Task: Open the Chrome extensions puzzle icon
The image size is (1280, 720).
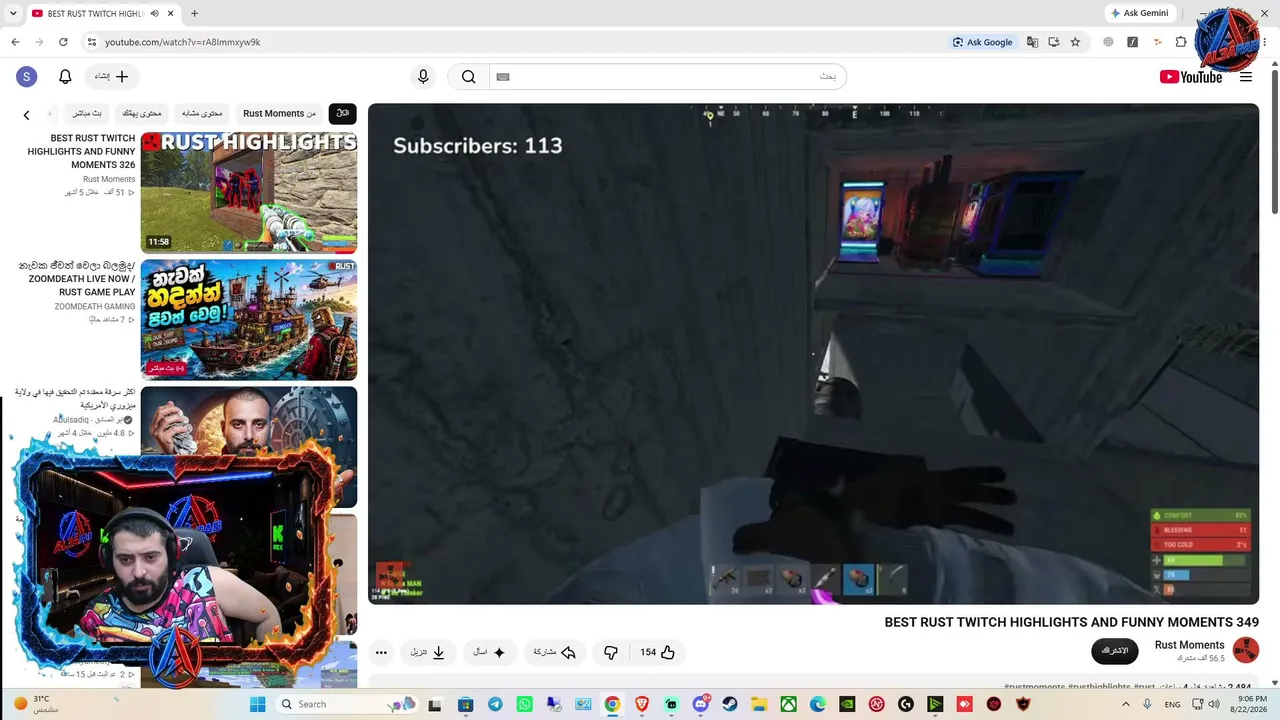Action: pos(1181,42)
